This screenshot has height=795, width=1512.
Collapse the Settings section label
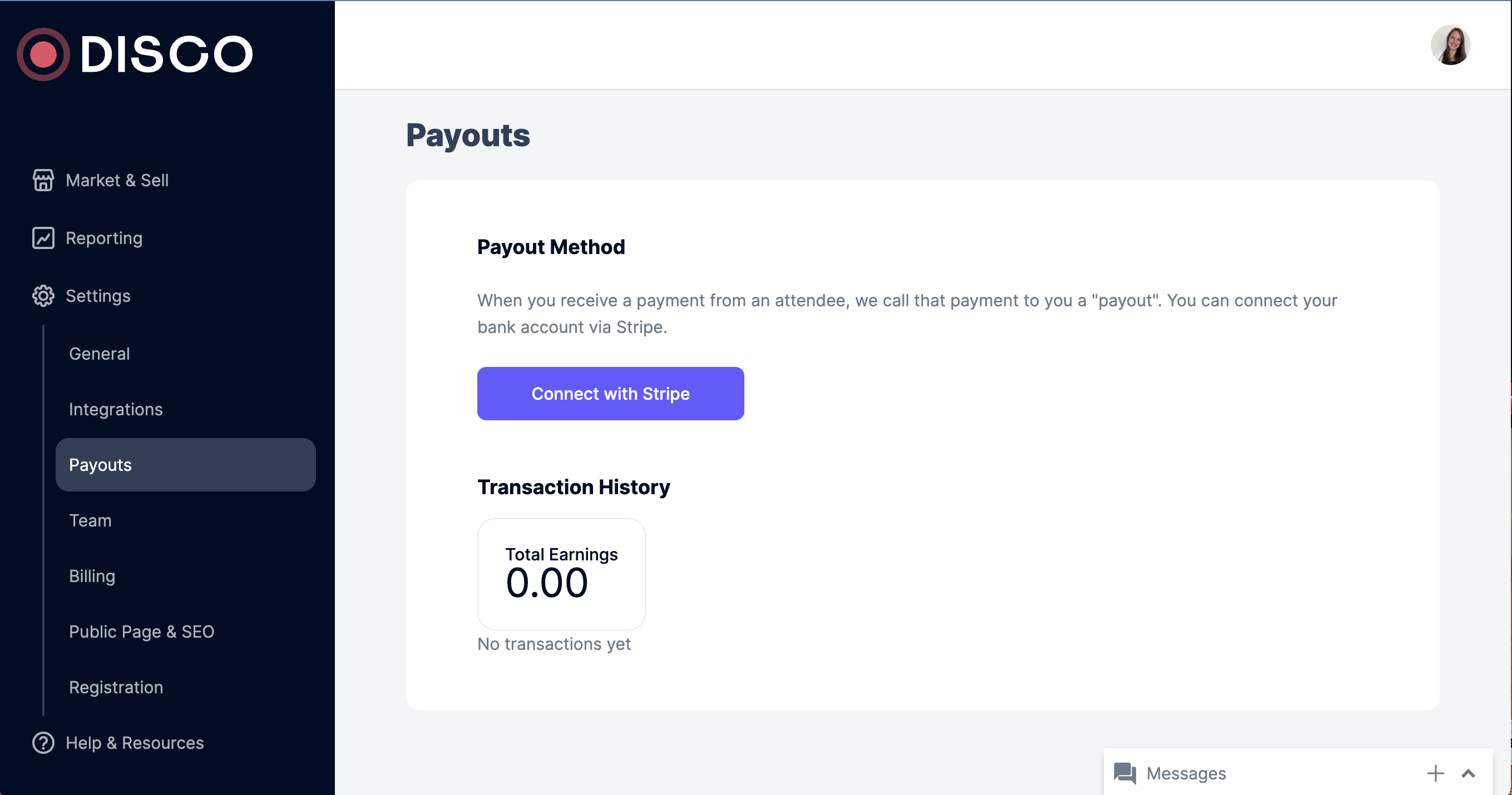(x=98, y=296)
